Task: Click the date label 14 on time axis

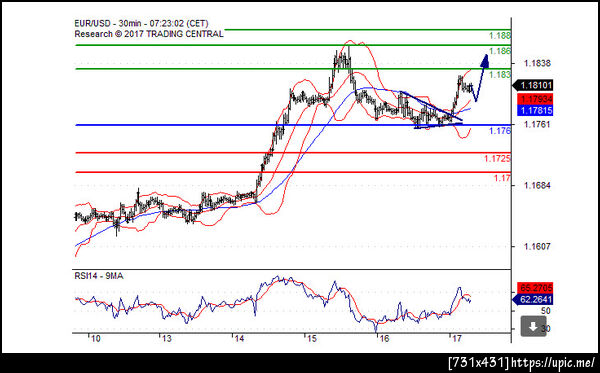Action: click(x=240, y=339)
